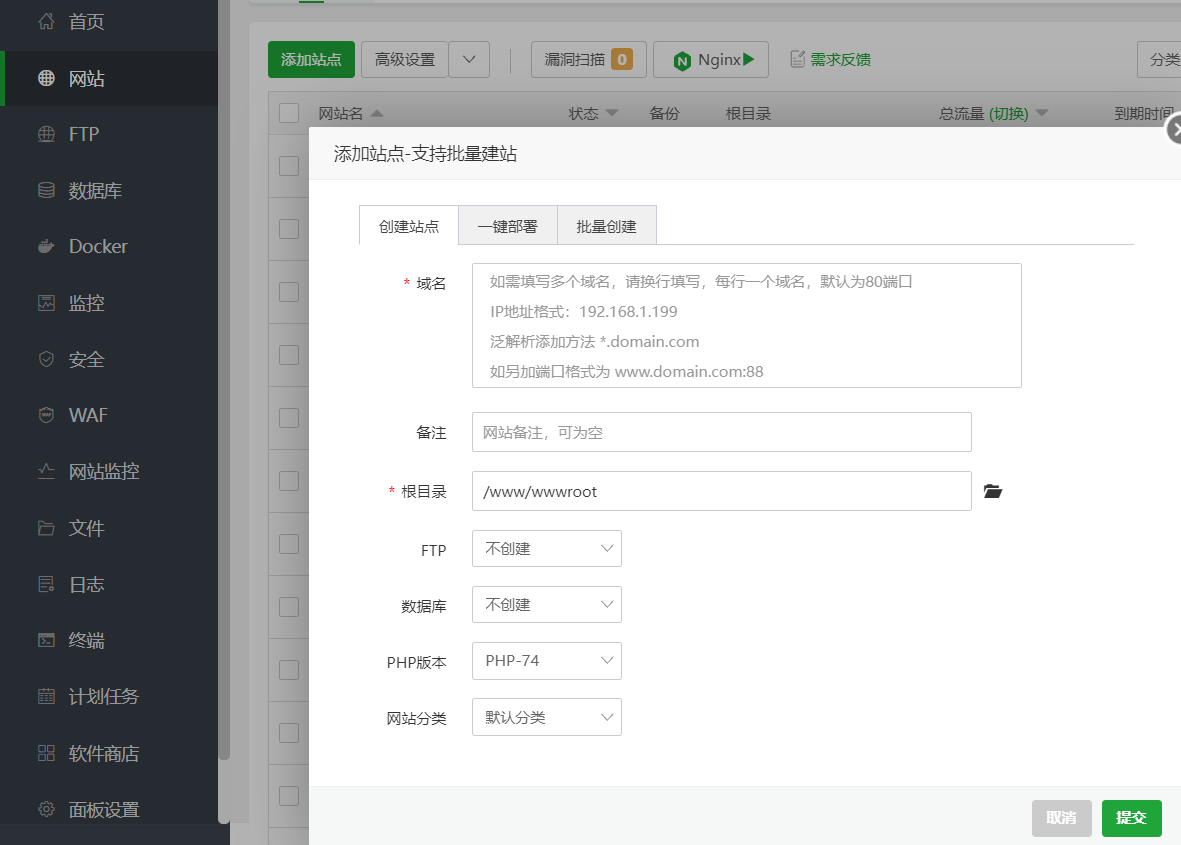The width and height of the screenshot is (1181, 845).
Task: Check the first website row checkbox
Action: tap(289, 166)
